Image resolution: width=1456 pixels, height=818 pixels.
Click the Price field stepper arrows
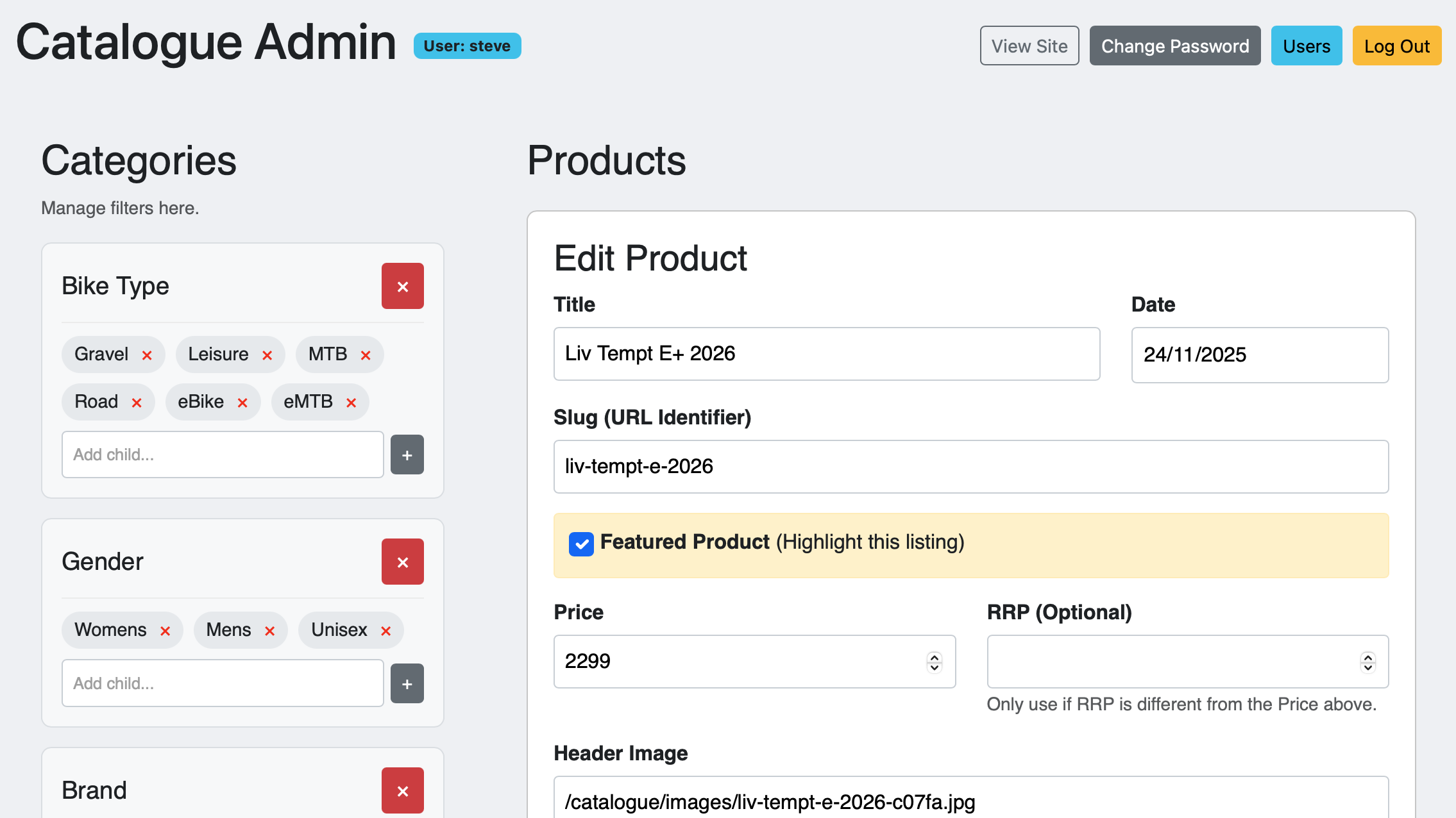(x=934, y=662)
